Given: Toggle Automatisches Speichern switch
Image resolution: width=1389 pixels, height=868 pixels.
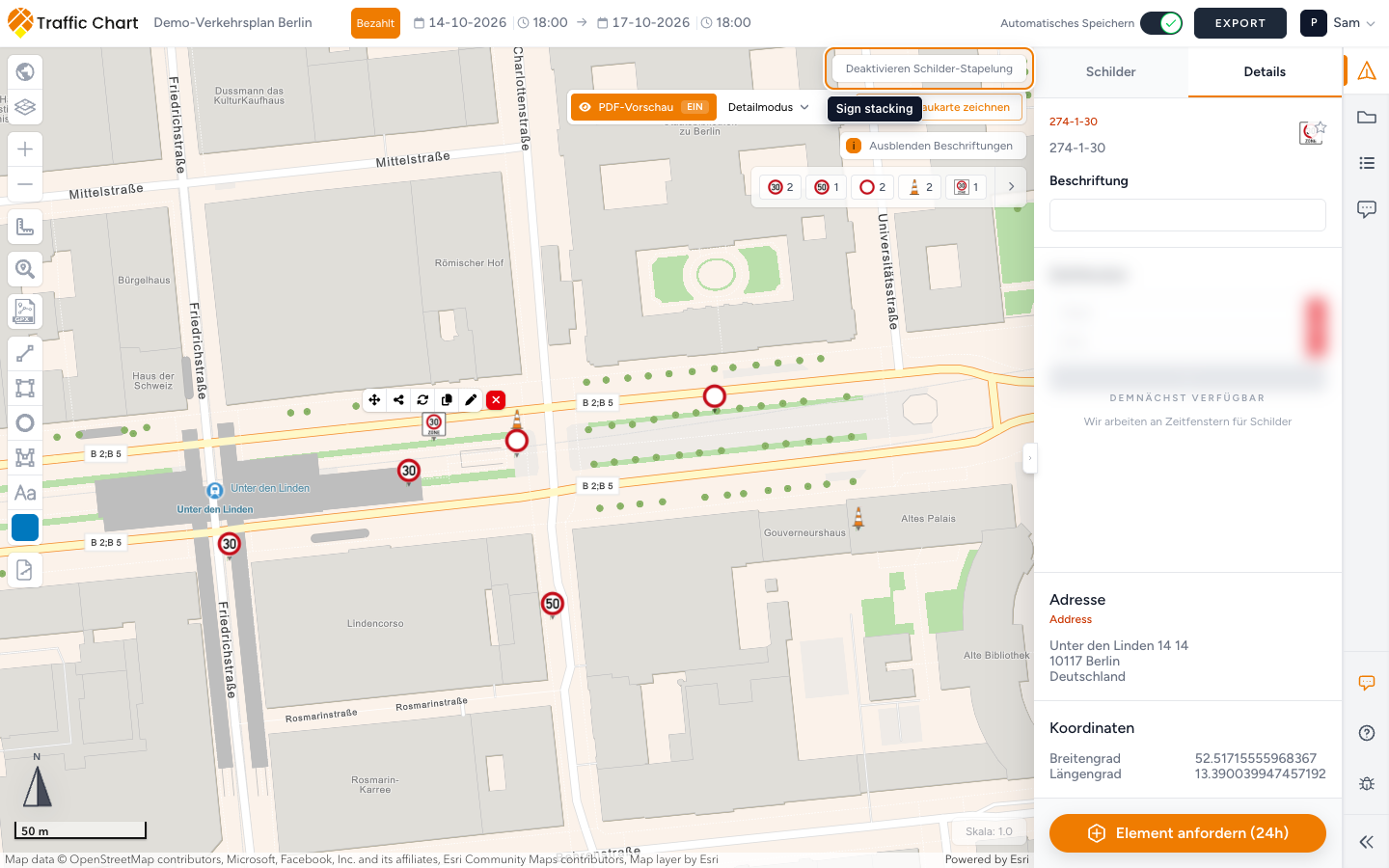Looking at the screenshot, I should pos(1161,23).
